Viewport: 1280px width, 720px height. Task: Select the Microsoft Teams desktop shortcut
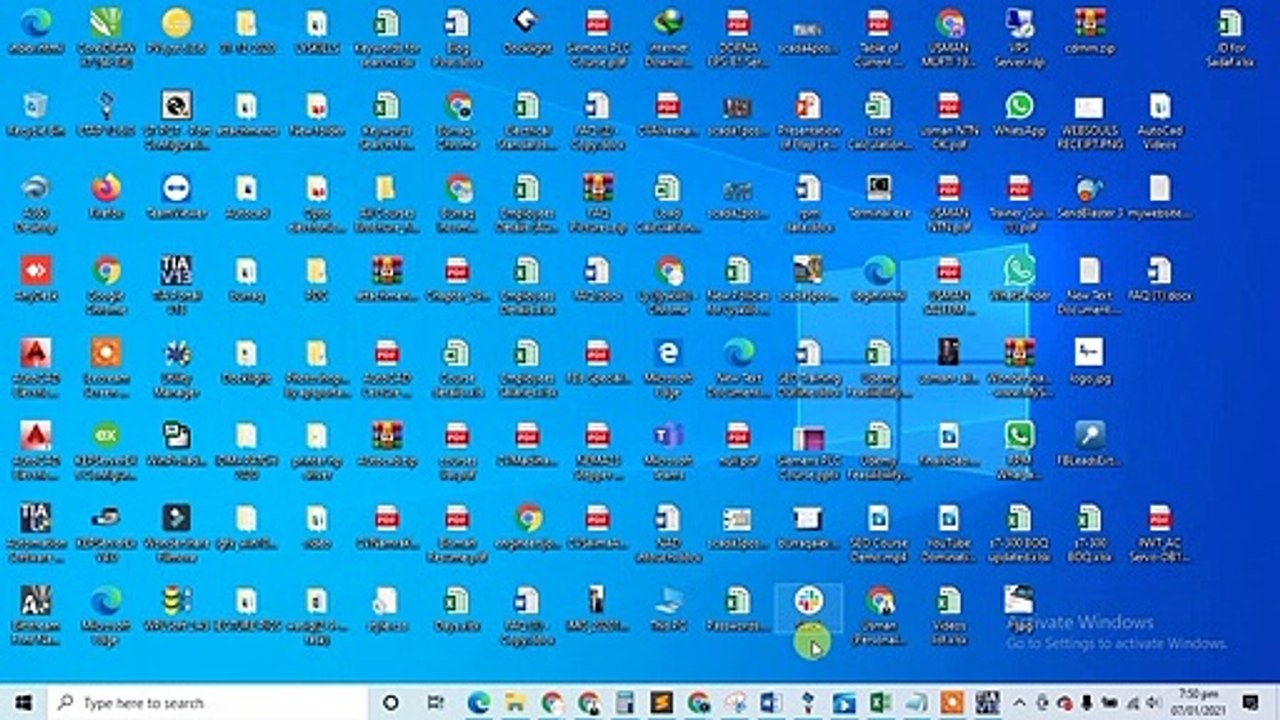(x=667, y=450)
